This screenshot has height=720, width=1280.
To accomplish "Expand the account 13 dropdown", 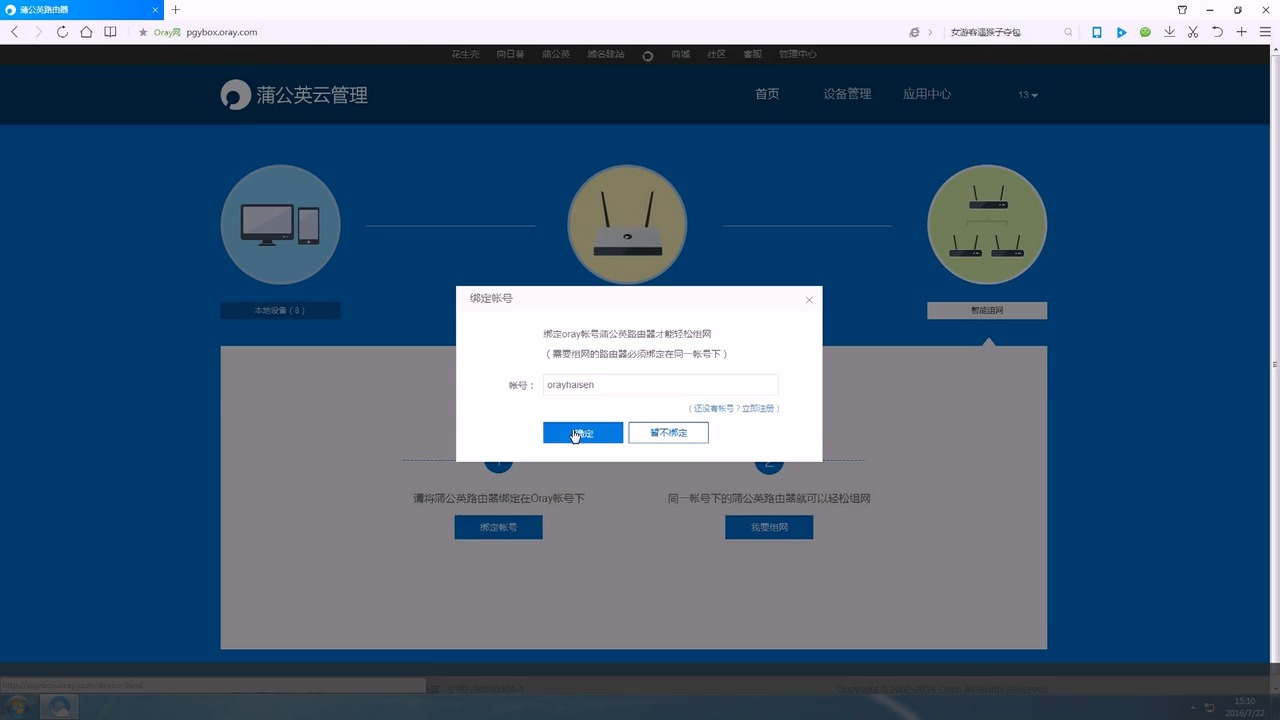I will (1028, 95).
